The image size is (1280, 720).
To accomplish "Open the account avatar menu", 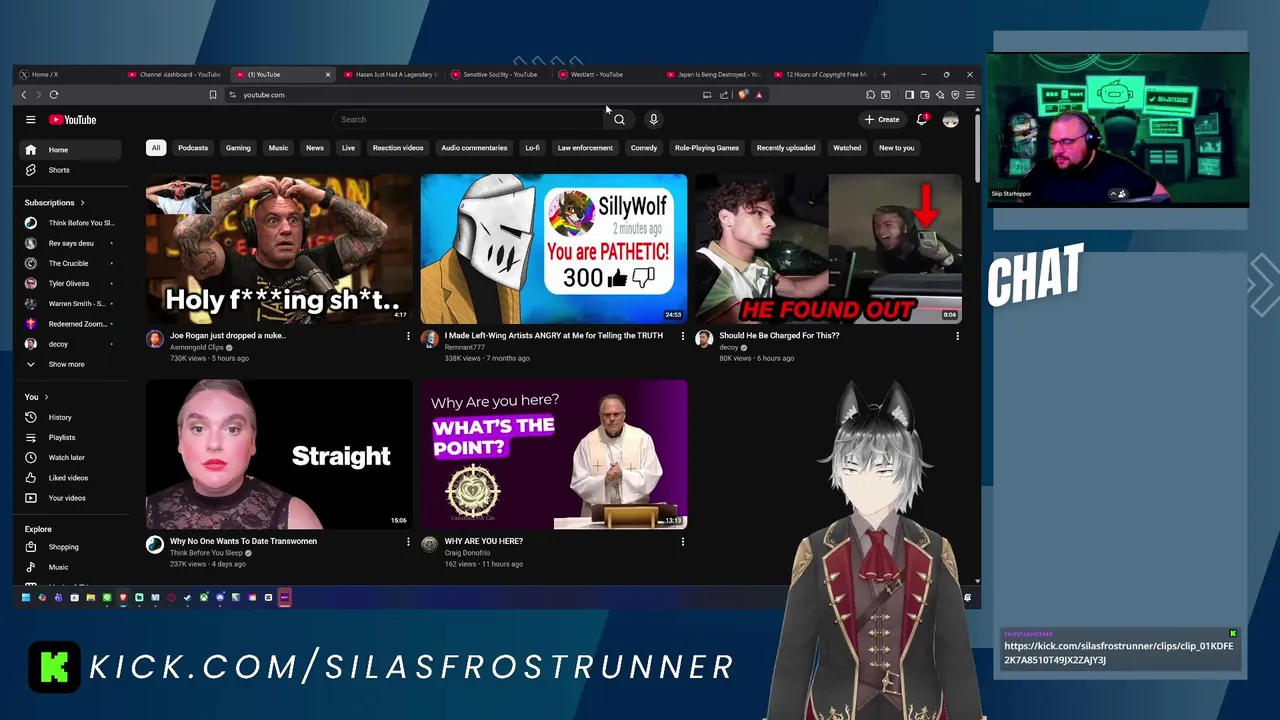I will coord(950,119).
